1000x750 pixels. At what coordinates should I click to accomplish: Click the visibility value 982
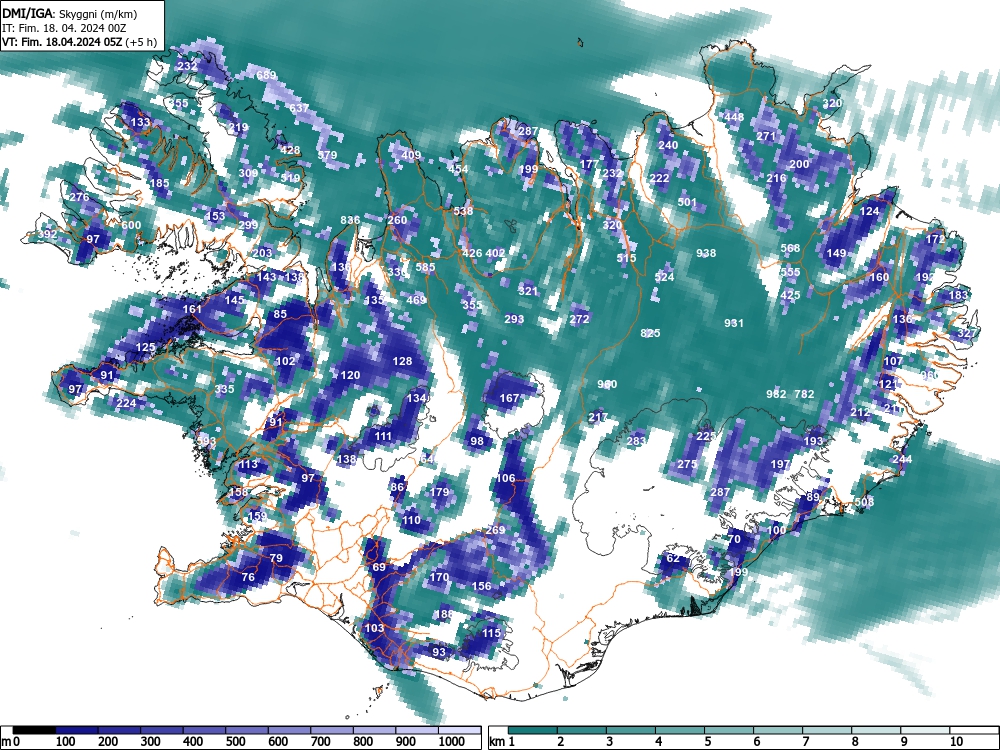click(x=776, y=394)
